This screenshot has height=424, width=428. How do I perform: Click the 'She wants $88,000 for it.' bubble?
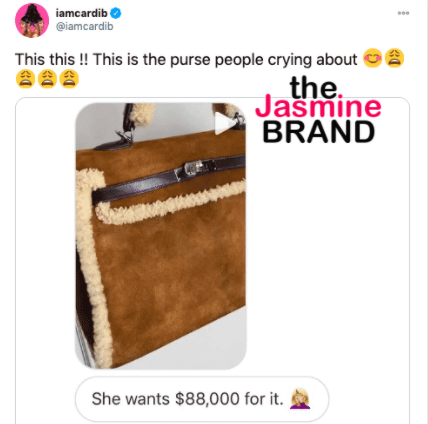(202, 399)
